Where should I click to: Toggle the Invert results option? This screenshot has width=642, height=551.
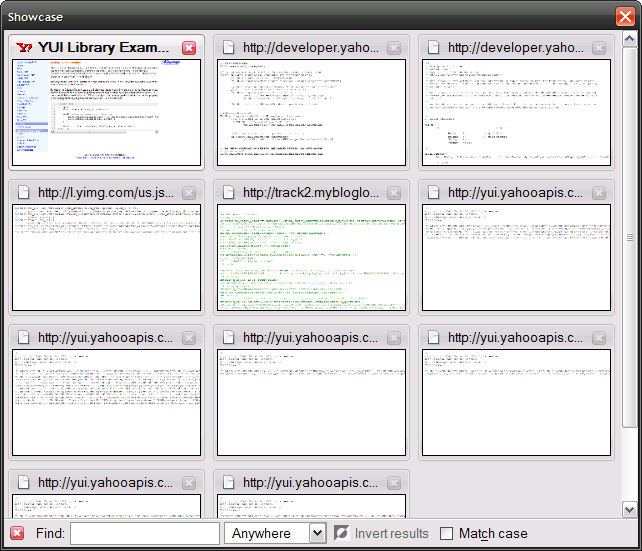(x=342, y=533)
